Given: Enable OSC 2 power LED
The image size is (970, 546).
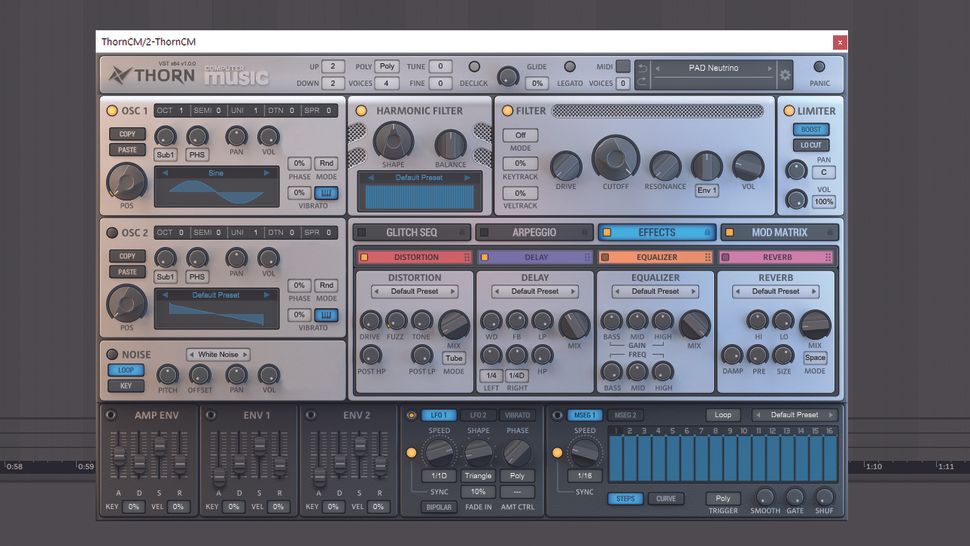Looking at the screenshot, I should click(x=112, y=232).
